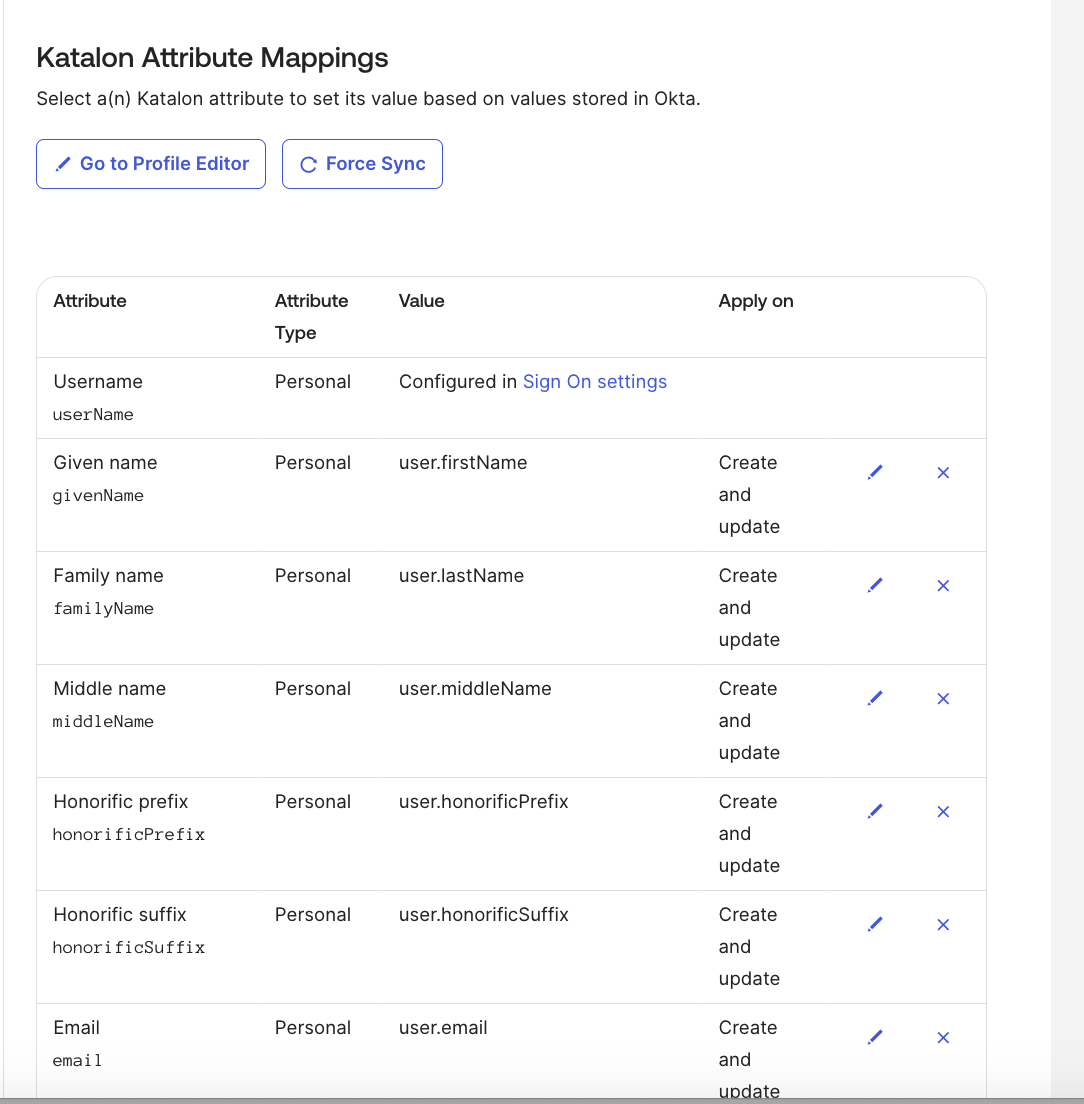
Task: Click the Katalon Attribute Mappings heading
Action: [212, 58]
